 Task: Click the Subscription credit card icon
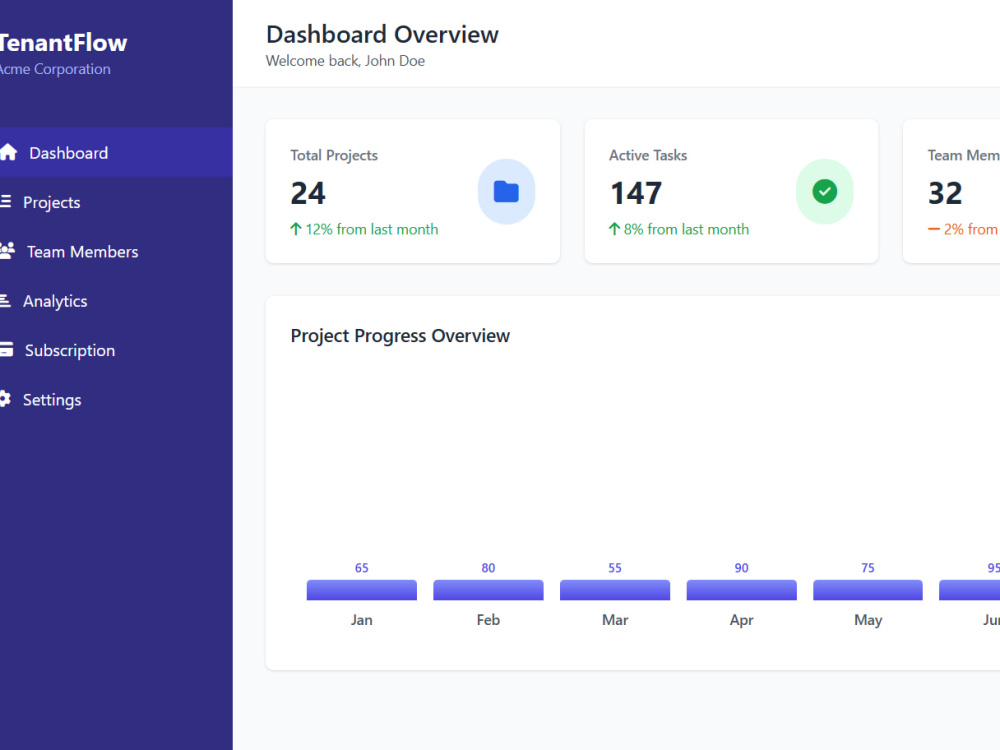tap(6, 349)
